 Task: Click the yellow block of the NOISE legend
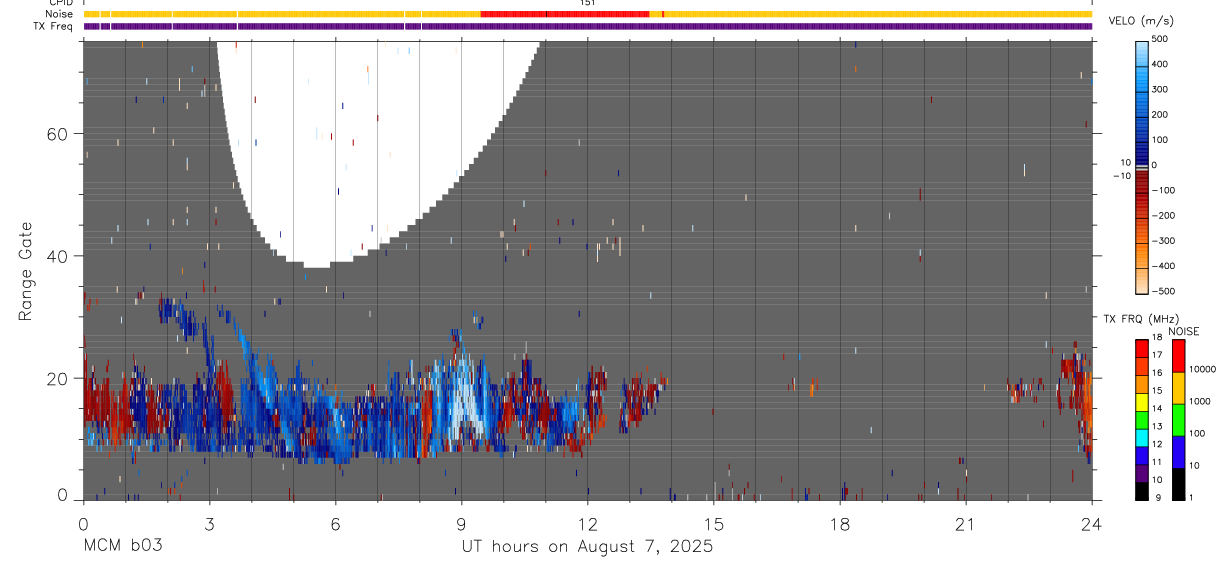pyautogui.click(x=1178, y=387)
